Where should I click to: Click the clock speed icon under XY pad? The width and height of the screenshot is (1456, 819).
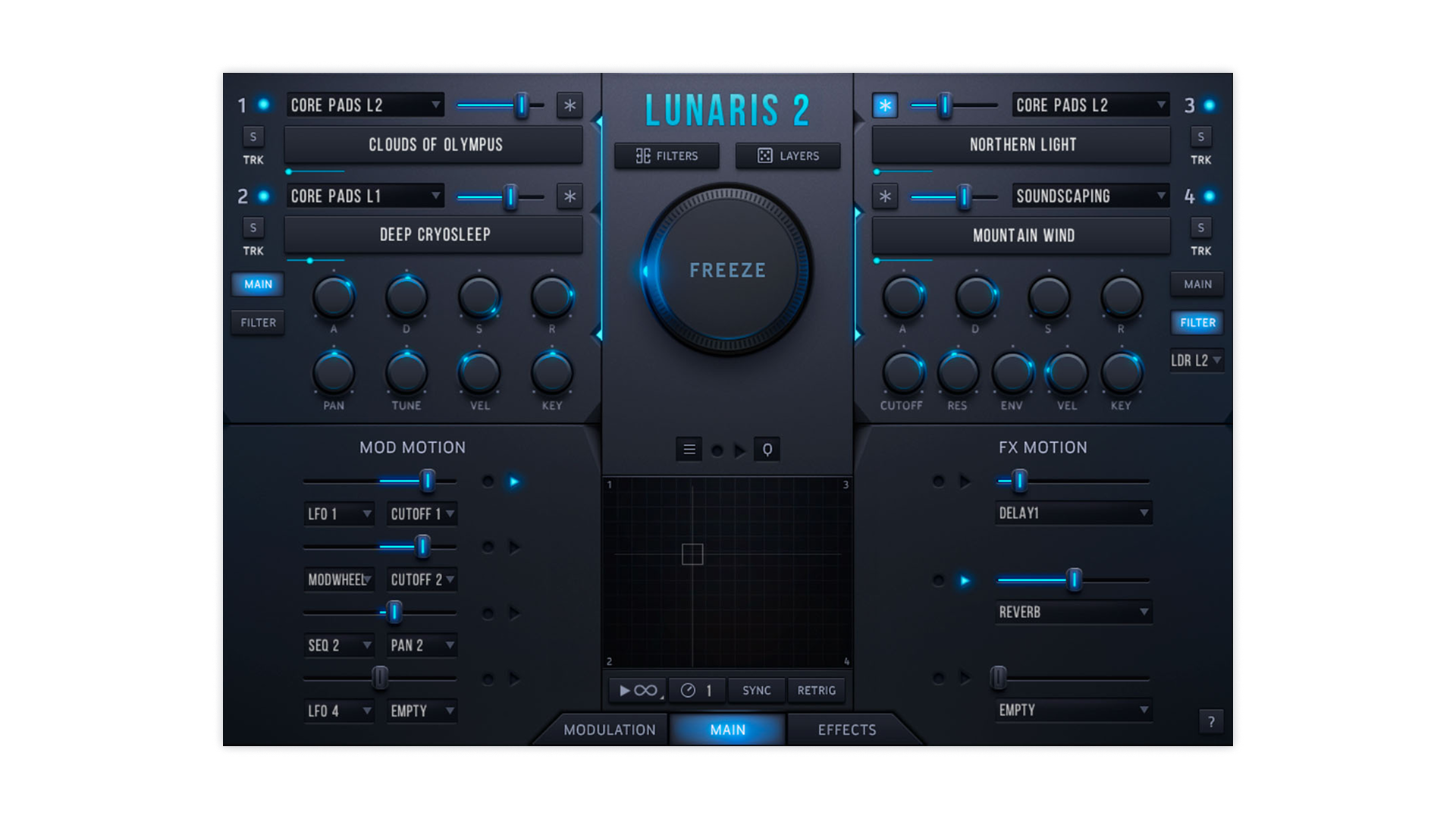coord(688,690)
